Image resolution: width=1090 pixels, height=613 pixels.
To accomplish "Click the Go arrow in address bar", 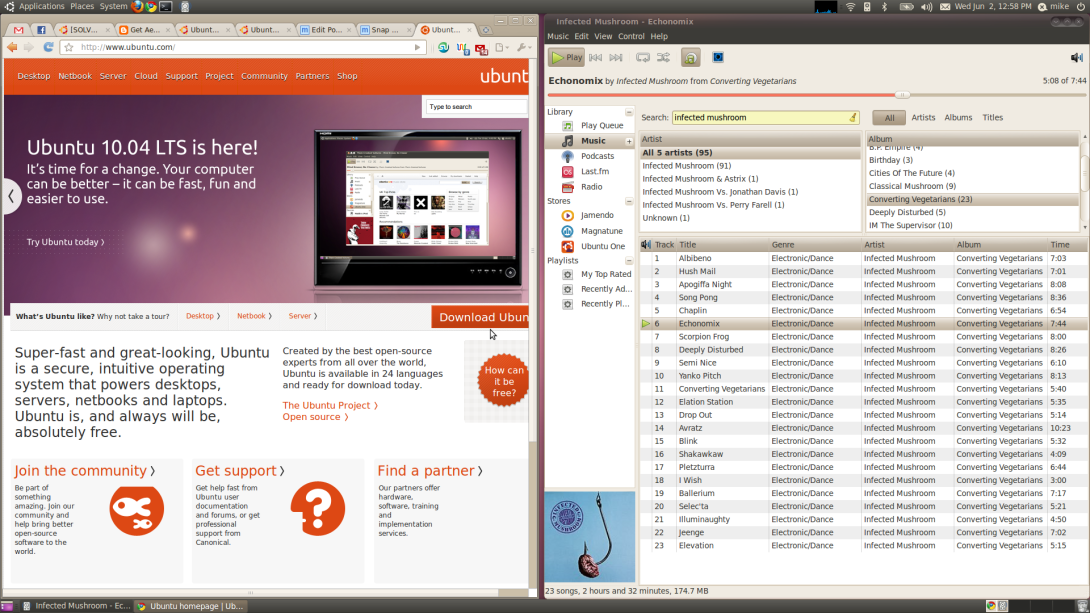I will [417, 47].
